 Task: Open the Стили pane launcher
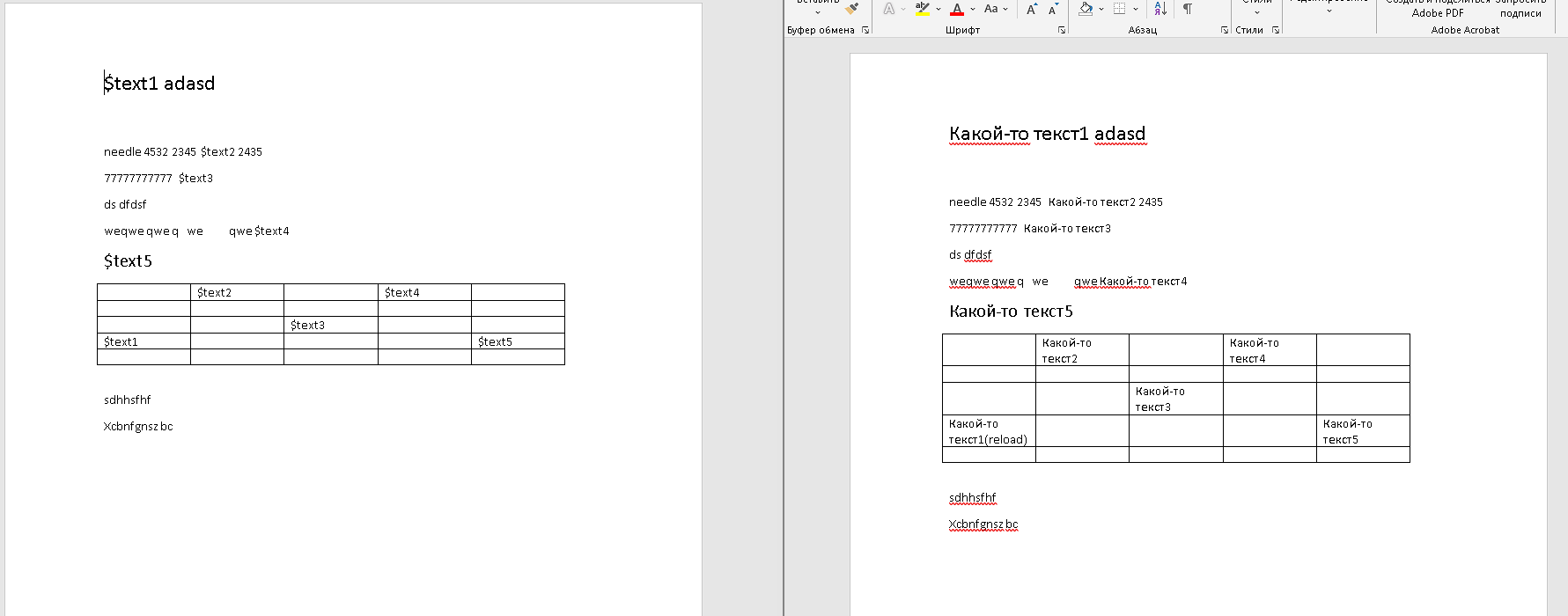point(1276,30)
